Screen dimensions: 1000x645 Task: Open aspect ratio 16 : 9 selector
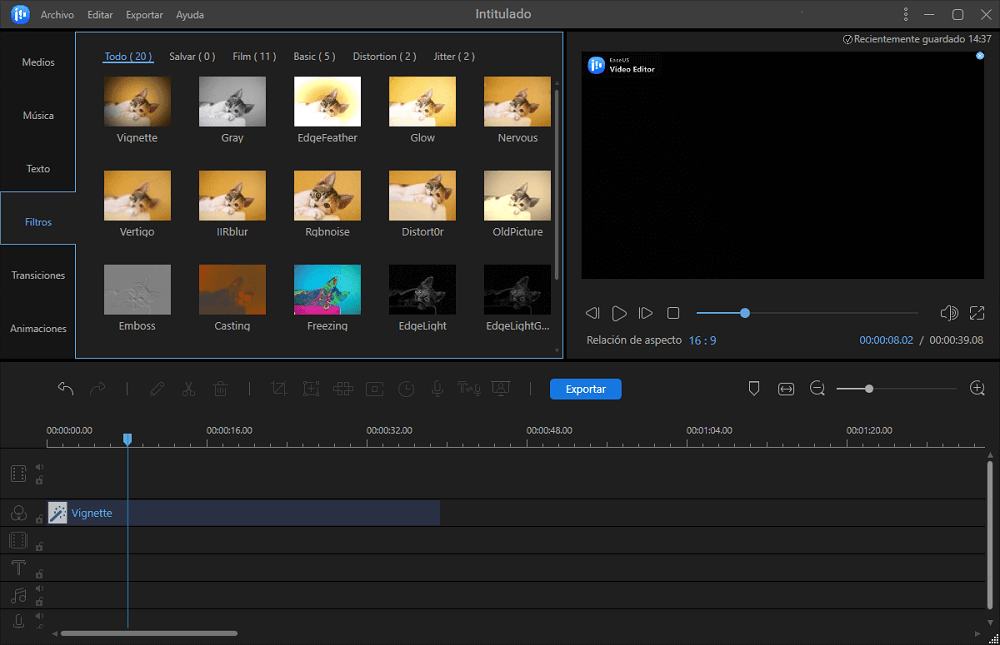702,340
